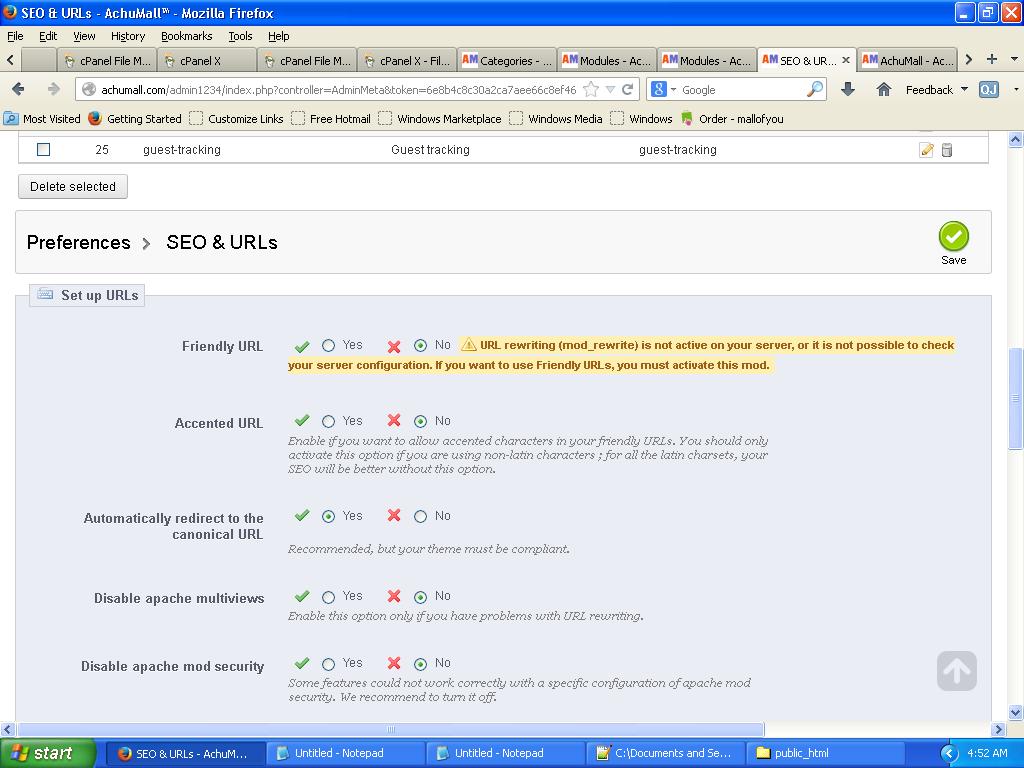Go to the Firefox Home icon

(x=884, y=89)
